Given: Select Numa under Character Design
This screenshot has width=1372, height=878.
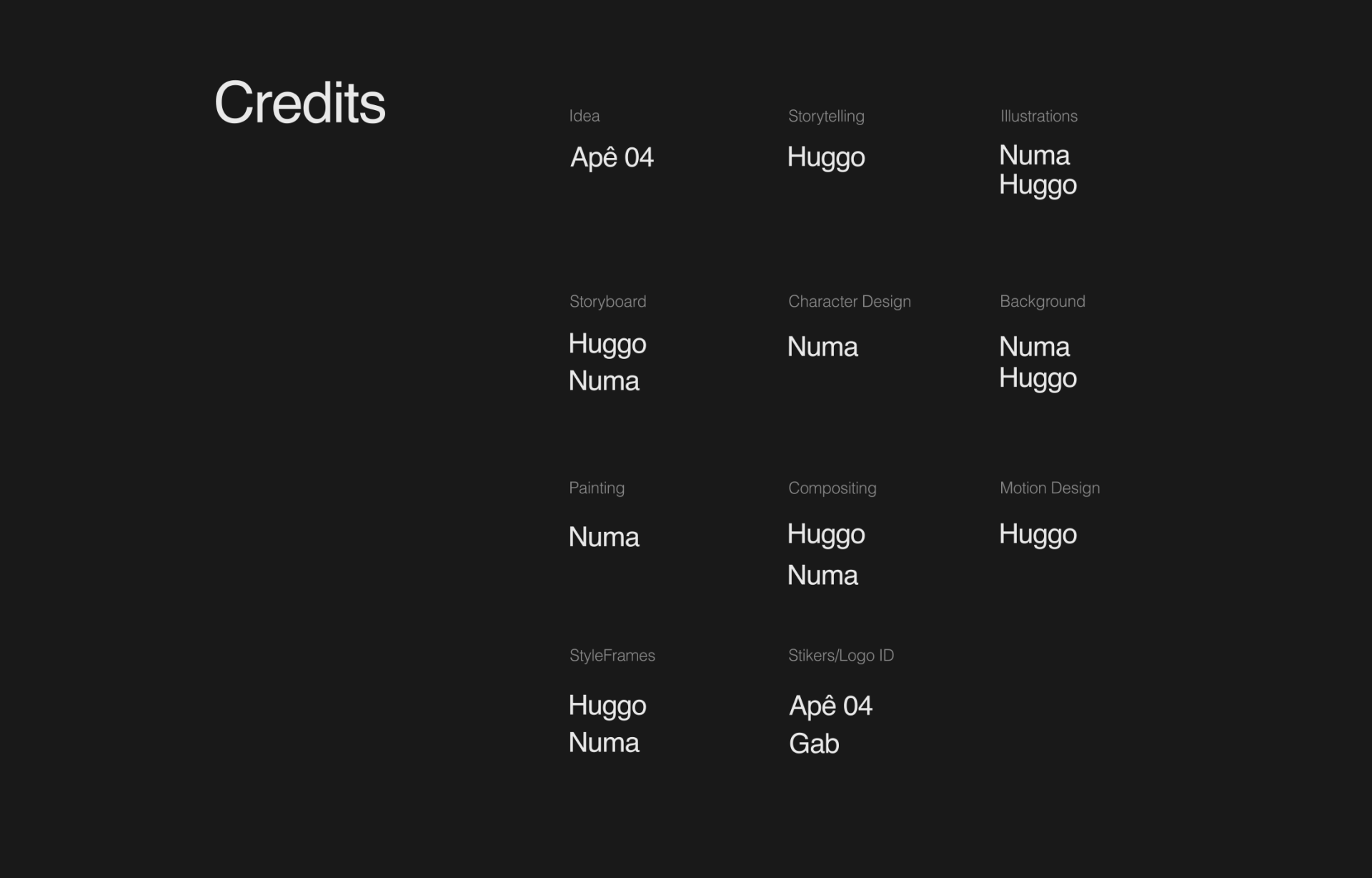Looking at the screenshot, I should tap(822, 347).
